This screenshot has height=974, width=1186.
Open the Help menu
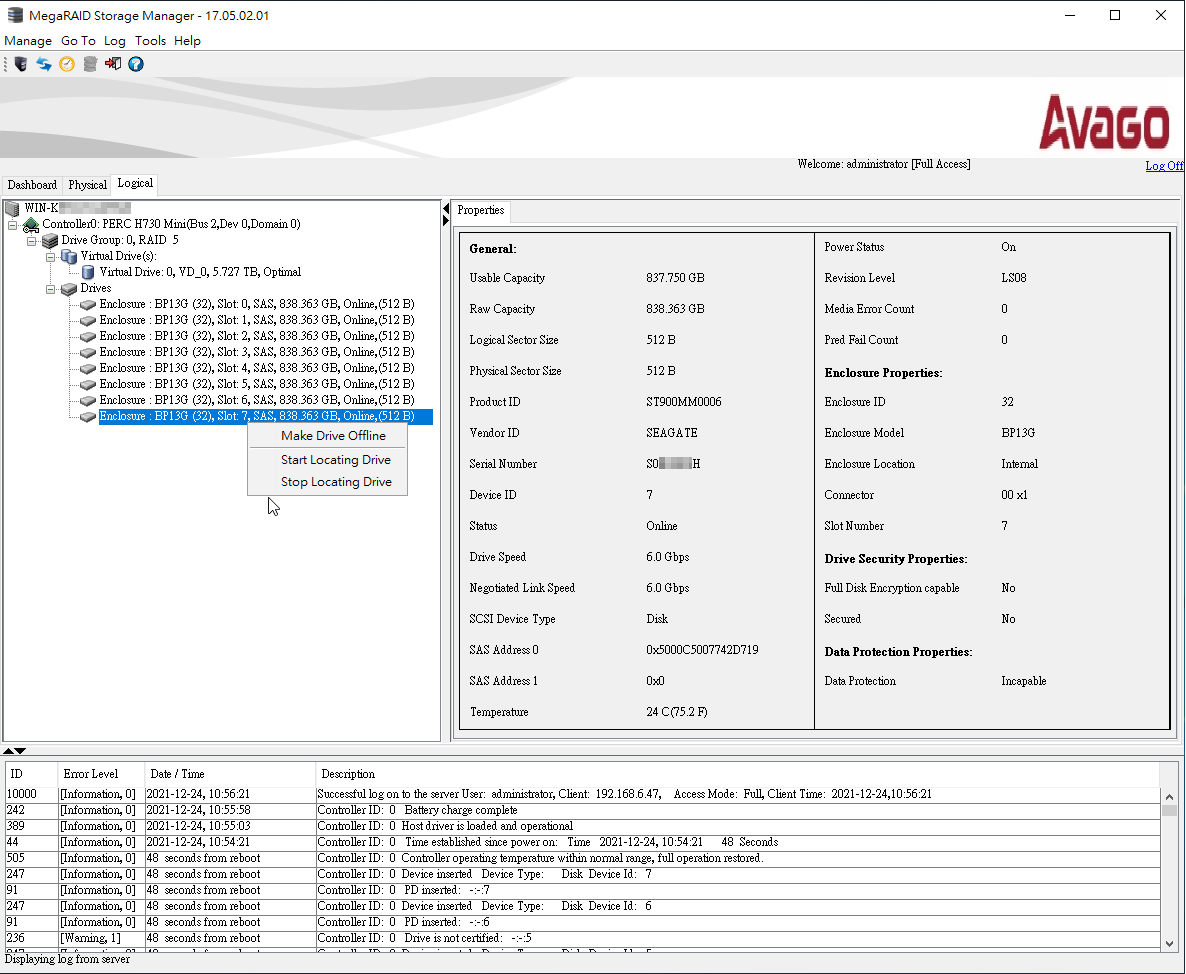click(187, 41)
